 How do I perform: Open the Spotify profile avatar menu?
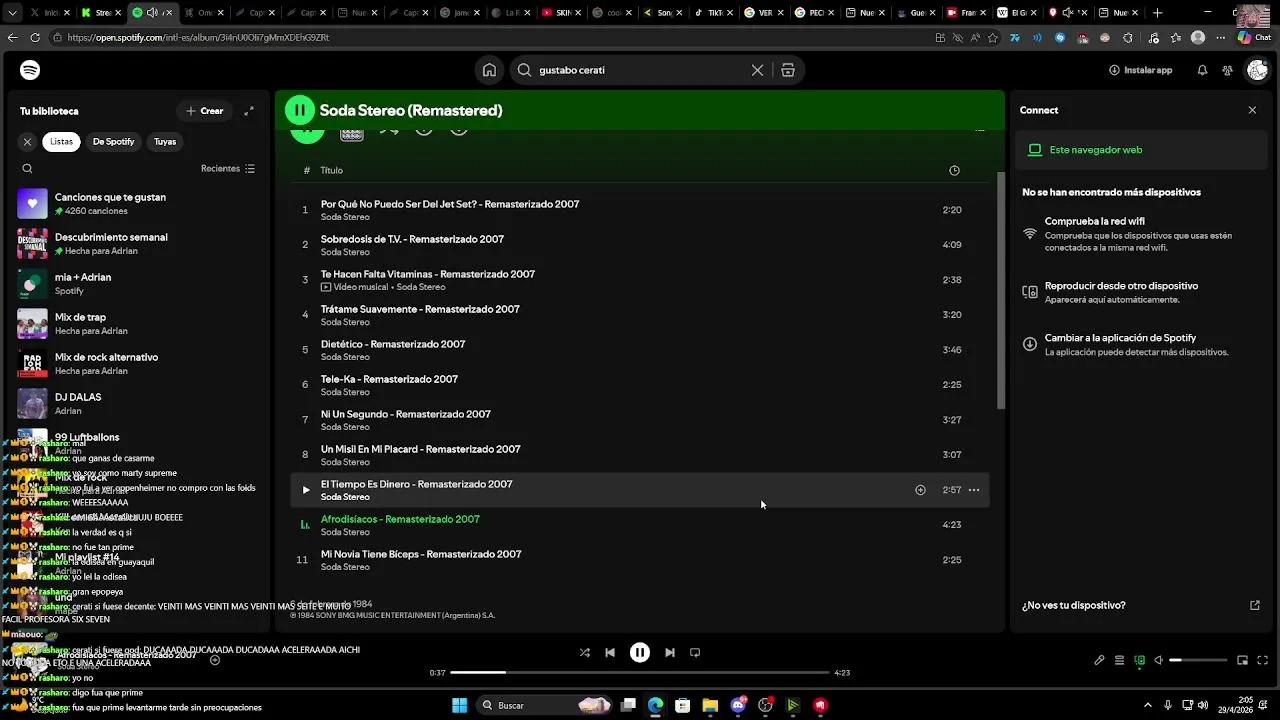(1257, 70)
